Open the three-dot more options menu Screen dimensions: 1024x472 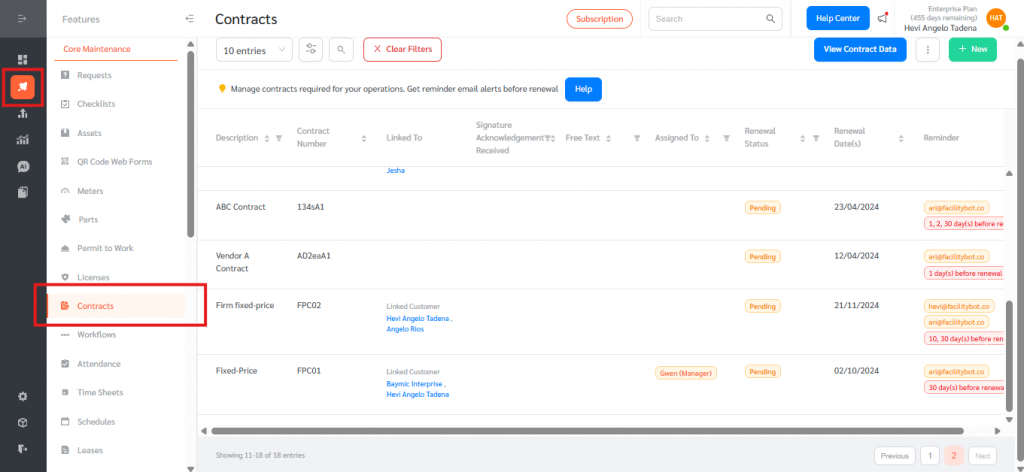coord(927,49)
